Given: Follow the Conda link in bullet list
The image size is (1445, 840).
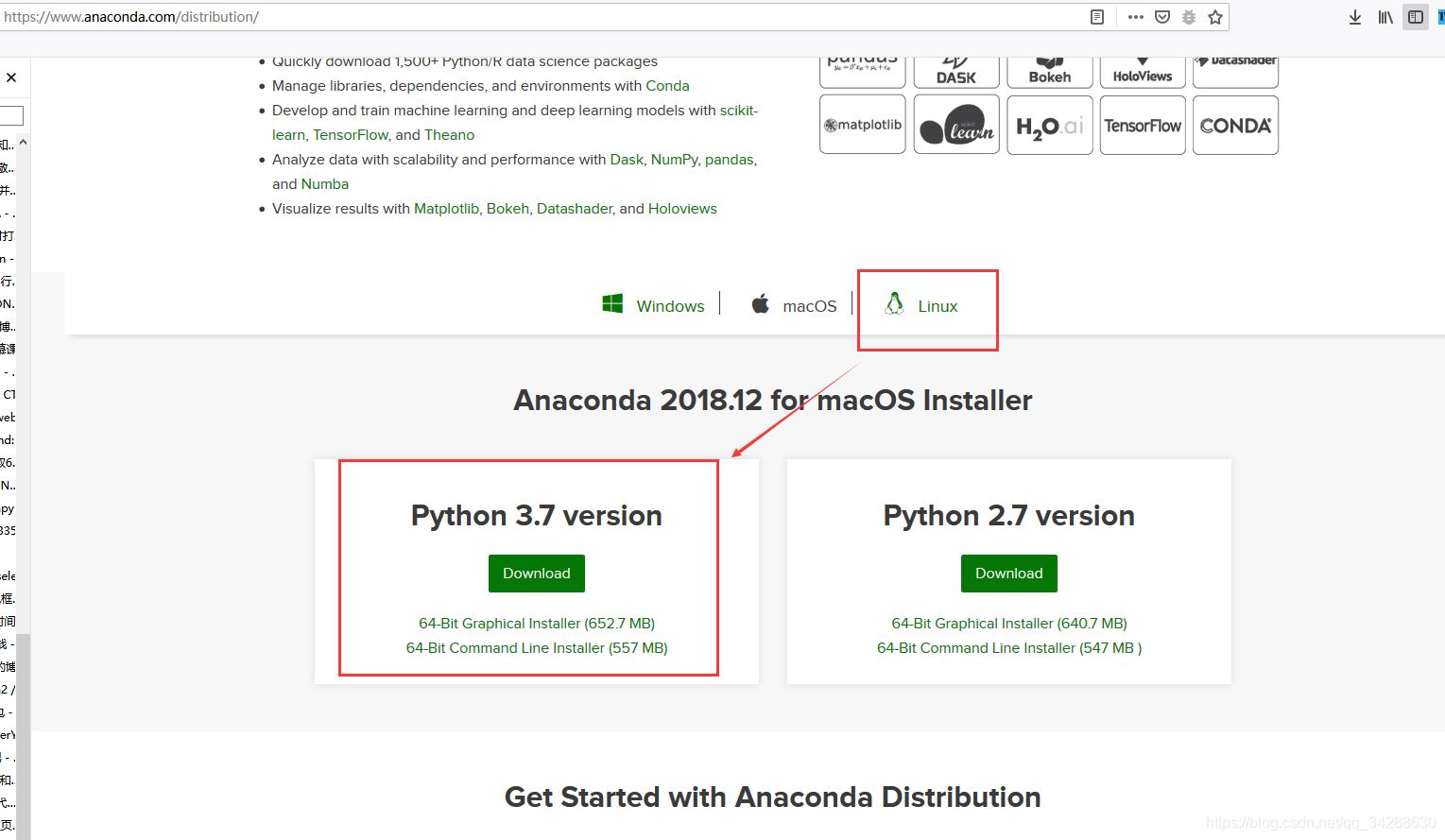Looking at the screenshot, I should (667, 86).
